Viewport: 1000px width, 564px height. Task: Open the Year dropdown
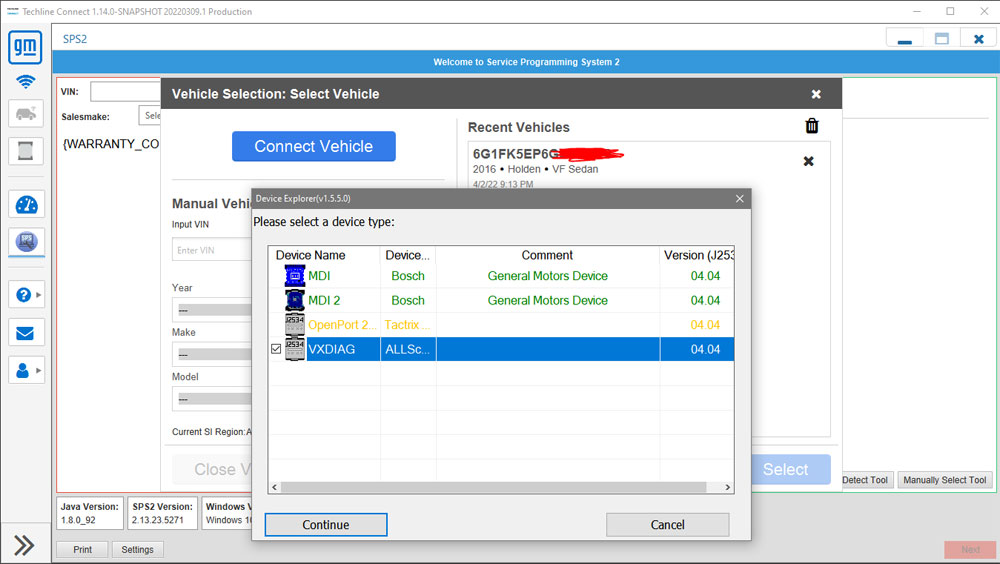coord(212,309)
